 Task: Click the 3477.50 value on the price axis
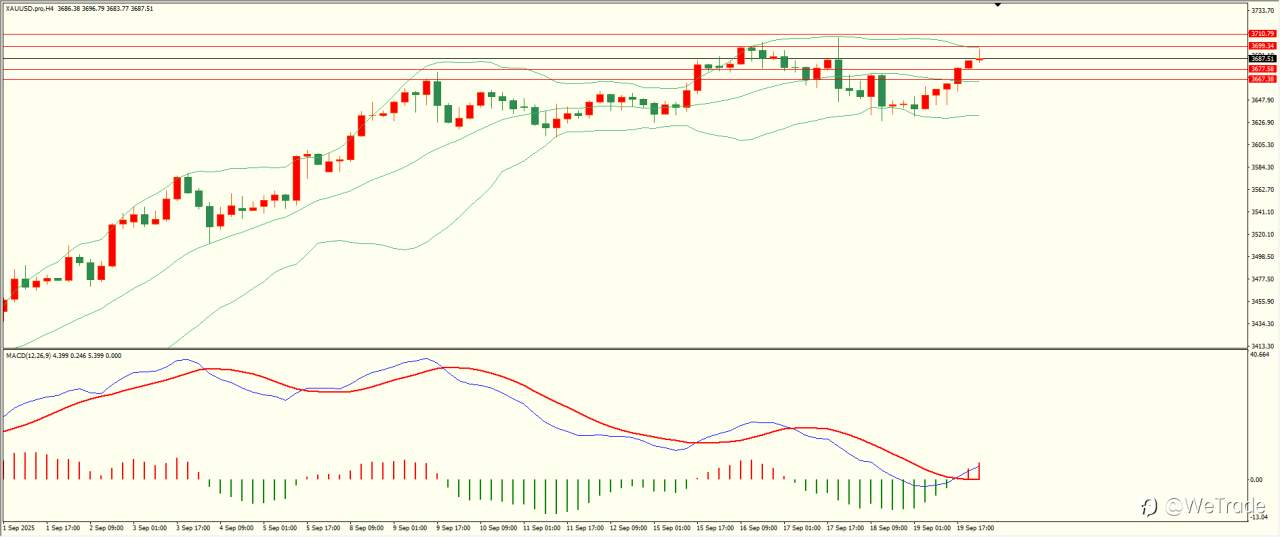1263,278
